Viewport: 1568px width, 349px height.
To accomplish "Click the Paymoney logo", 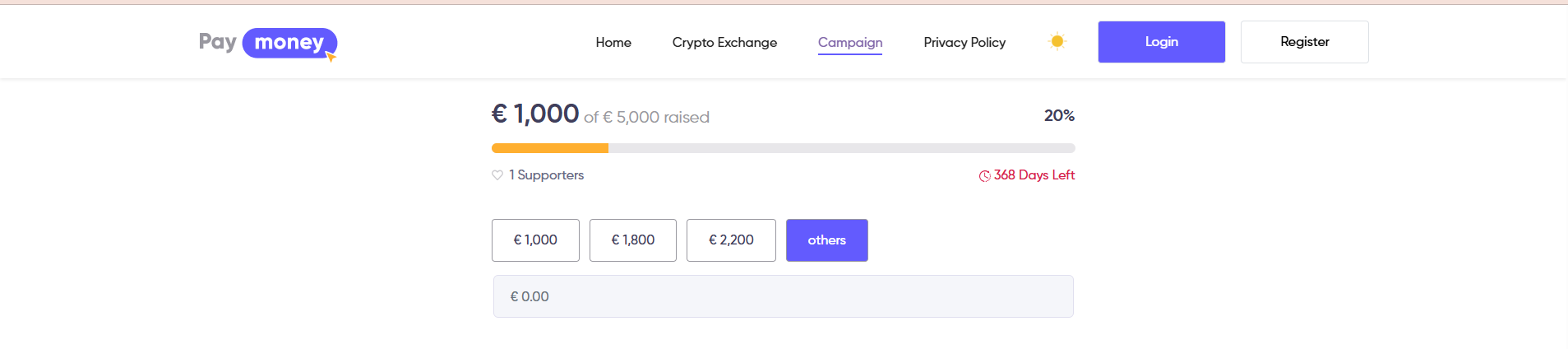I will (x=268, y=43).
